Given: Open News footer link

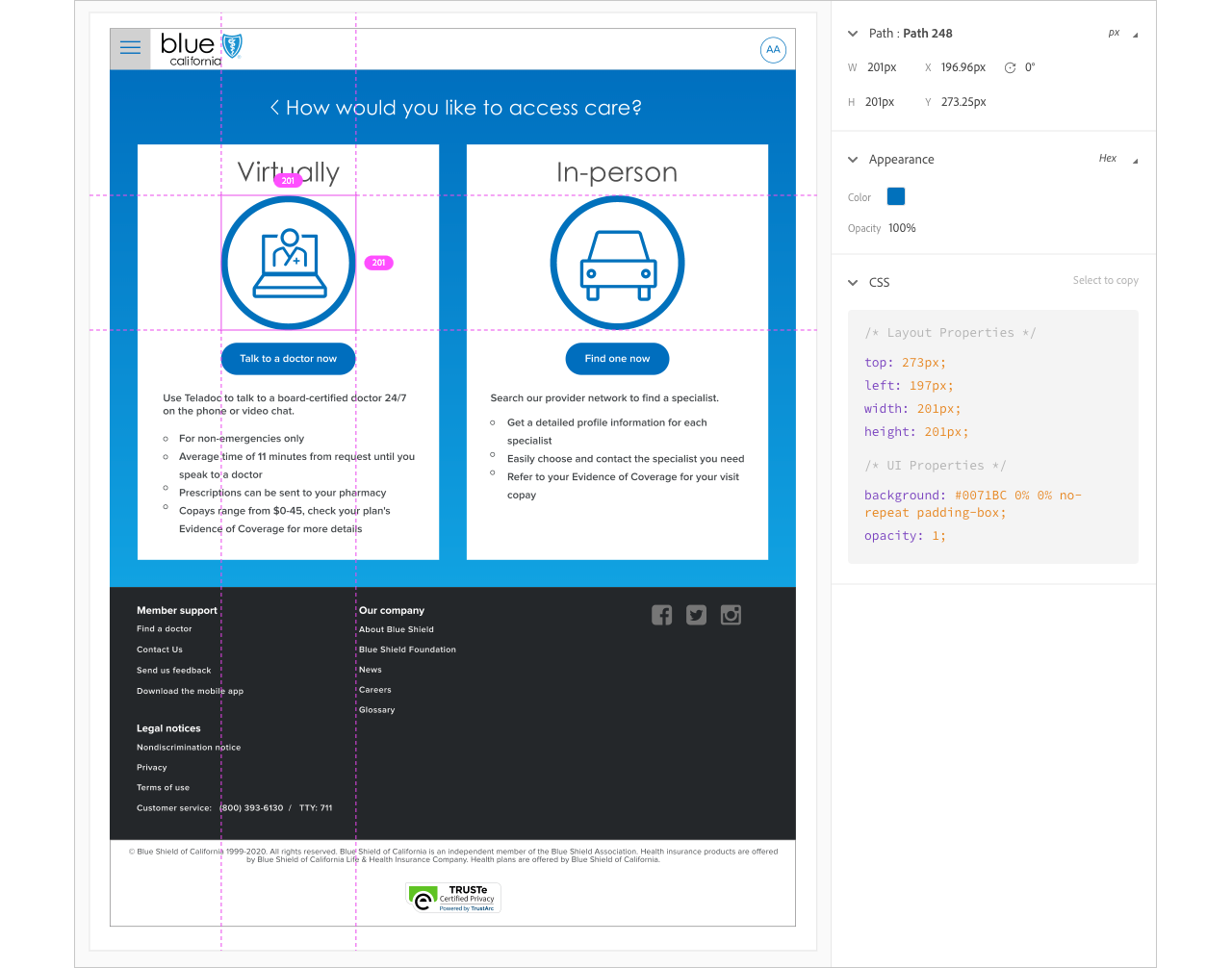Looking at the screenshot, I should click(x=371, y=670).
